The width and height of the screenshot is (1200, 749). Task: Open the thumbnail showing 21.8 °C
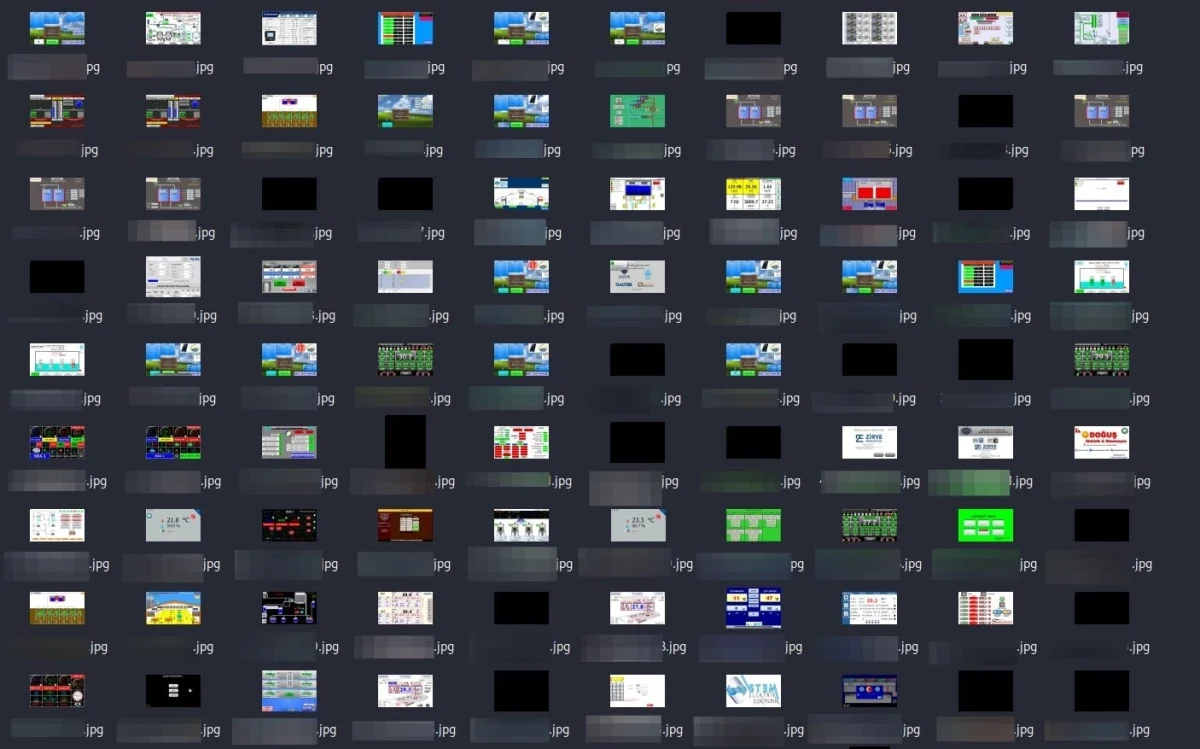[173, 525]
